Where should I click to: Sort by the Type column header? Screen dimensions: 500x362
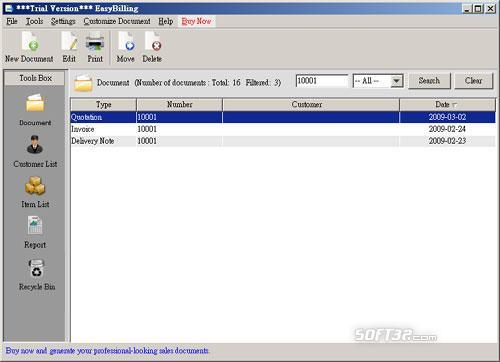tap(103, 104)
